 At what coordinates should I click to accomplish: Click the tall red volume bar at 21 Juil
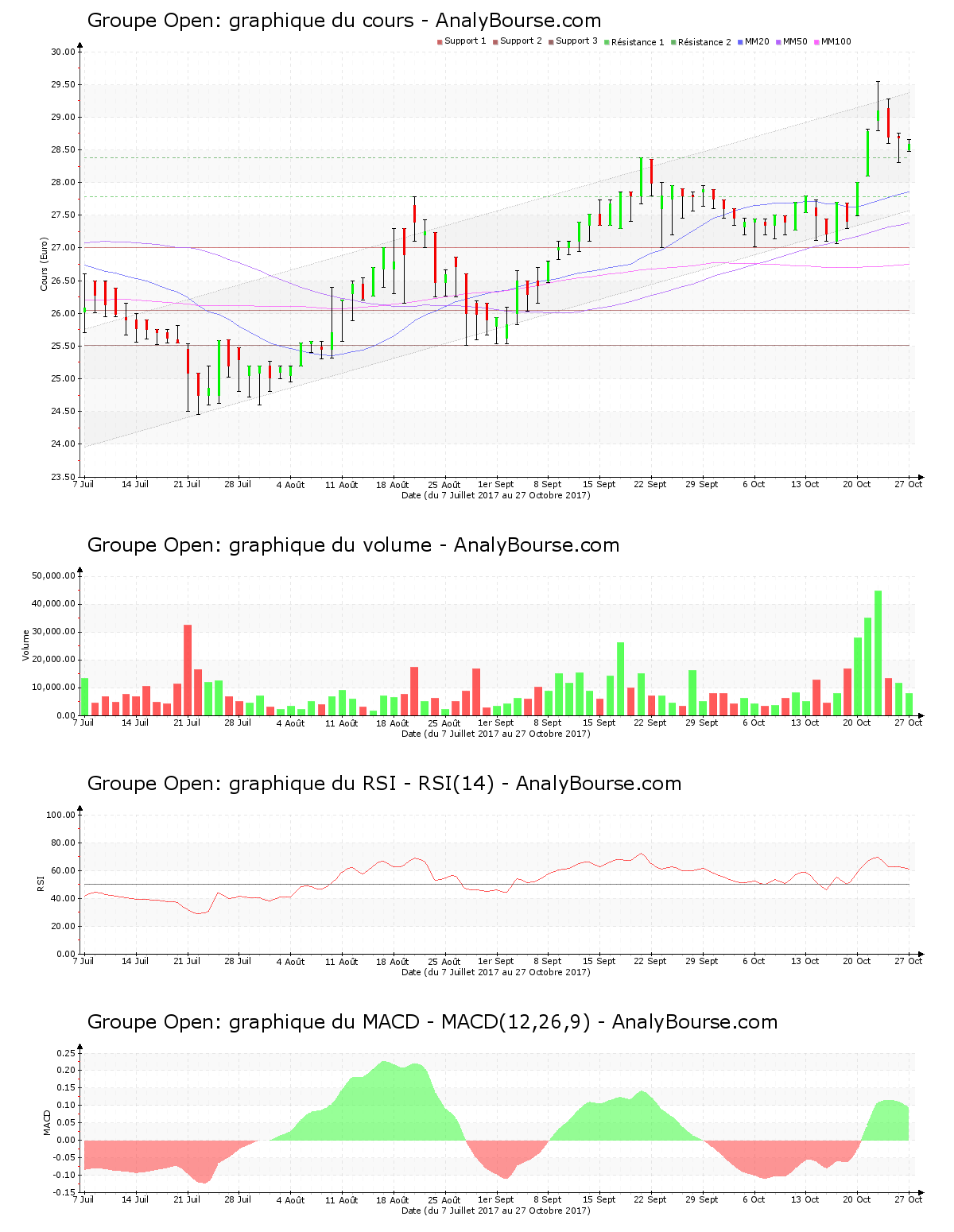pyautogui.click(x=188, y=670)
